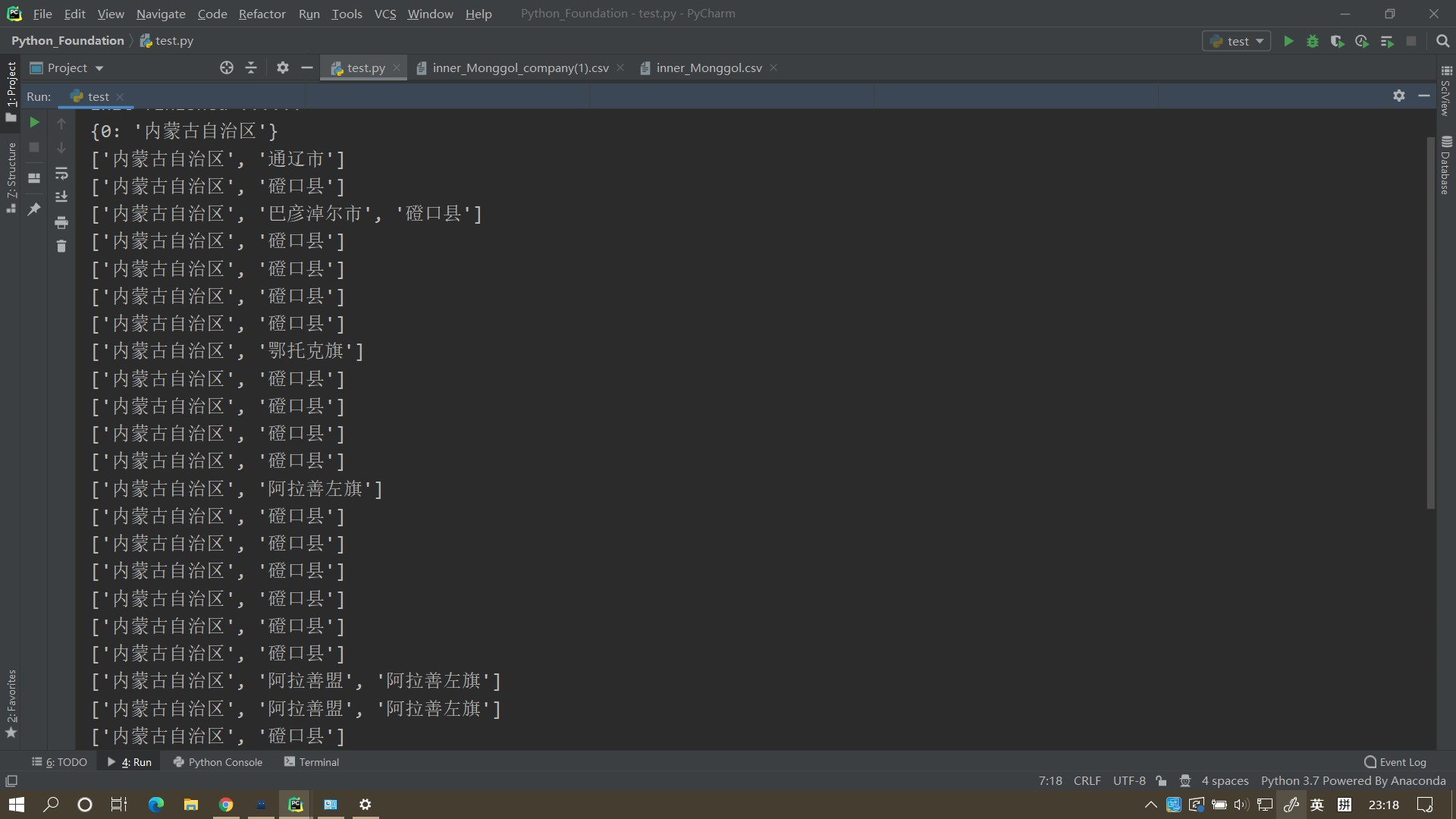
Task: Run test with coverage shield icon
Action: point(1338,41)
